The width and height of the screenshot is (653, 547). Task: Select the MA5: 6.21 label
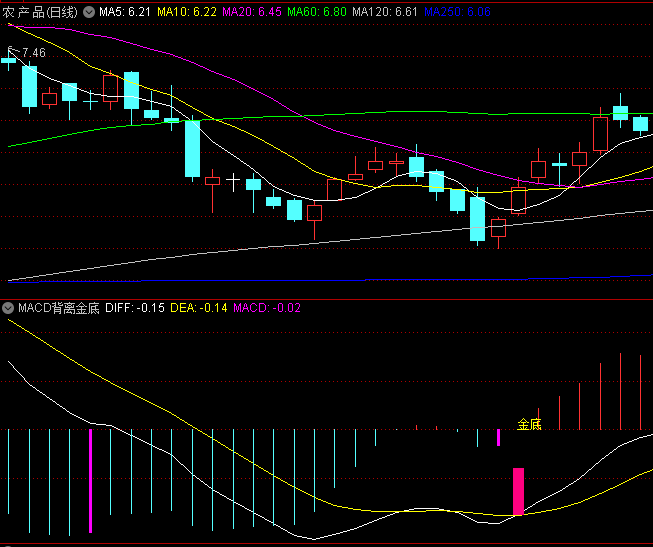(x=125, y=12)
